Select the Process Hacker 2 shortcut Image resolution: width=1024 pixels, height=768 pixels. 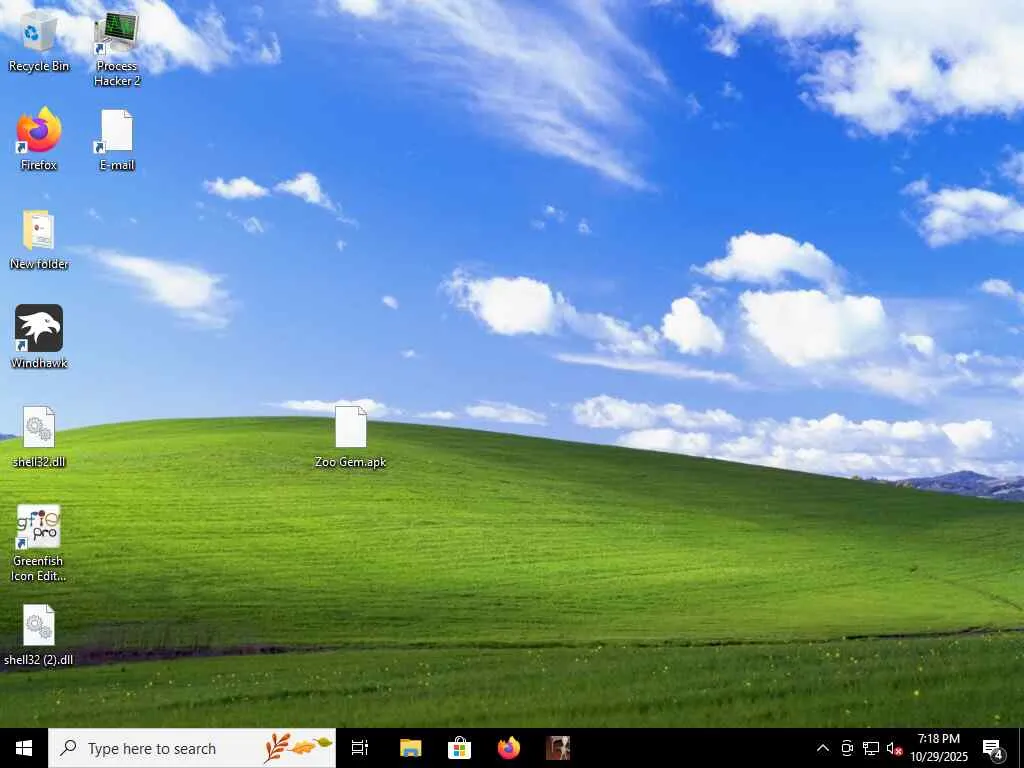(117, 49)
